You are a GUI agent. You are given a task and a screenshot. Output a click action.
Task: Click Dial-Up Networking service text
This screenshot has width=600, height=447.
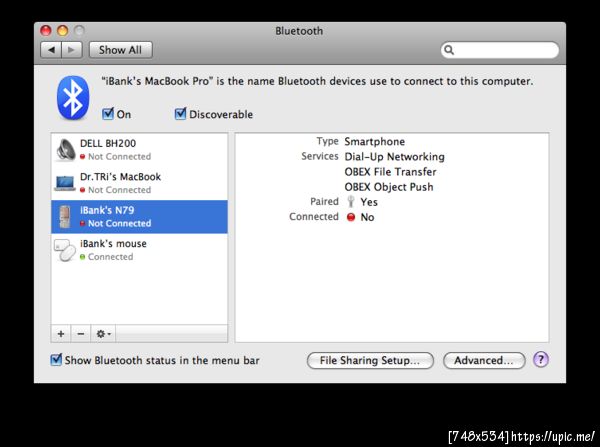(x=395, y=157)
